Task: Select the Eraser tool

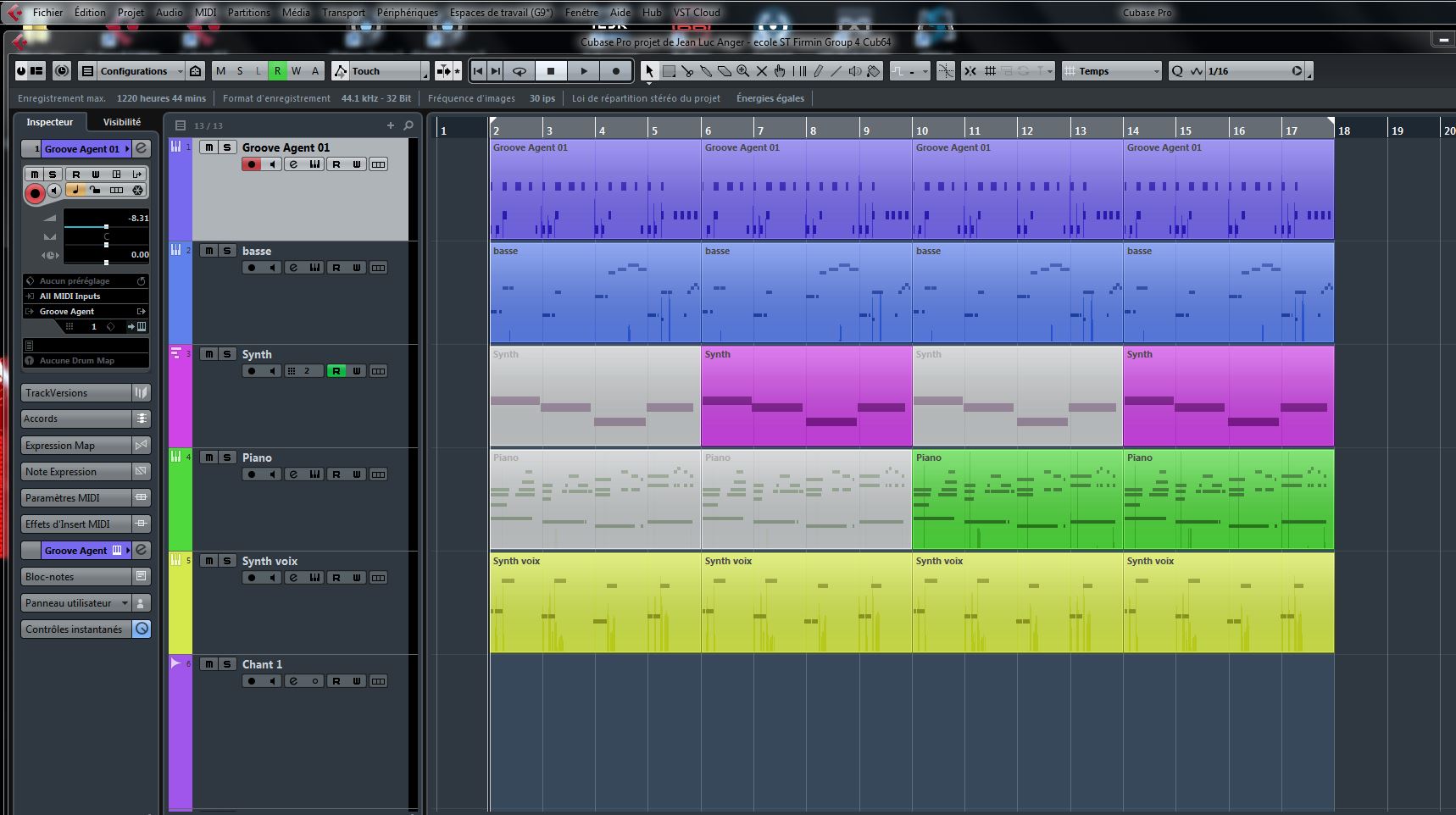Action: (725, 71)
